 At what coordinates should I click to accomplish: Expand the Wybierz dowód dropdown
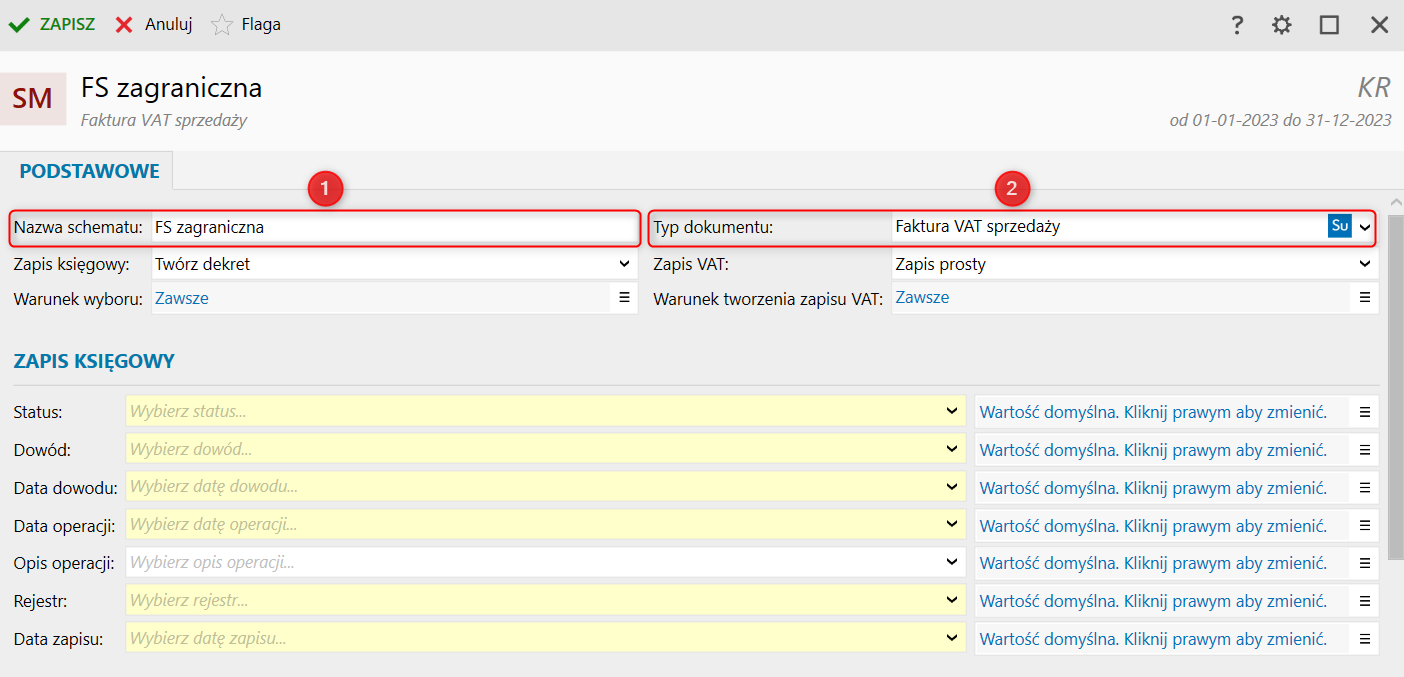[951, 449]
